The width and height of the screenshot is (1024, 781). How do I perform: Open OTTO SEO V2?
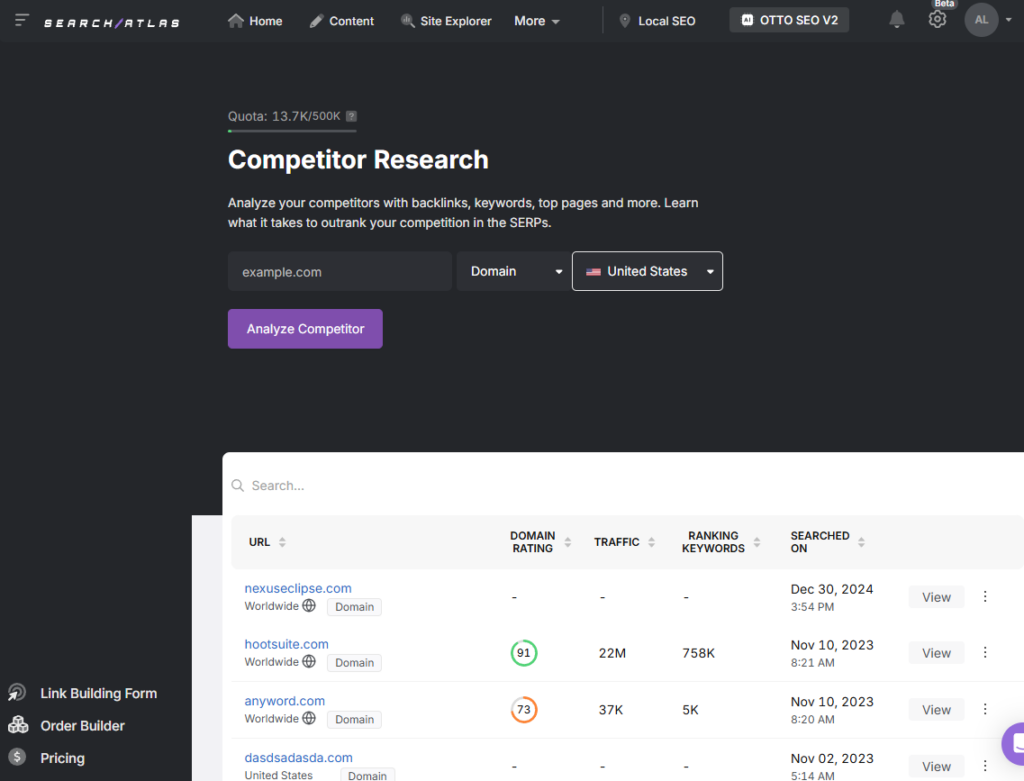(789, 20)
